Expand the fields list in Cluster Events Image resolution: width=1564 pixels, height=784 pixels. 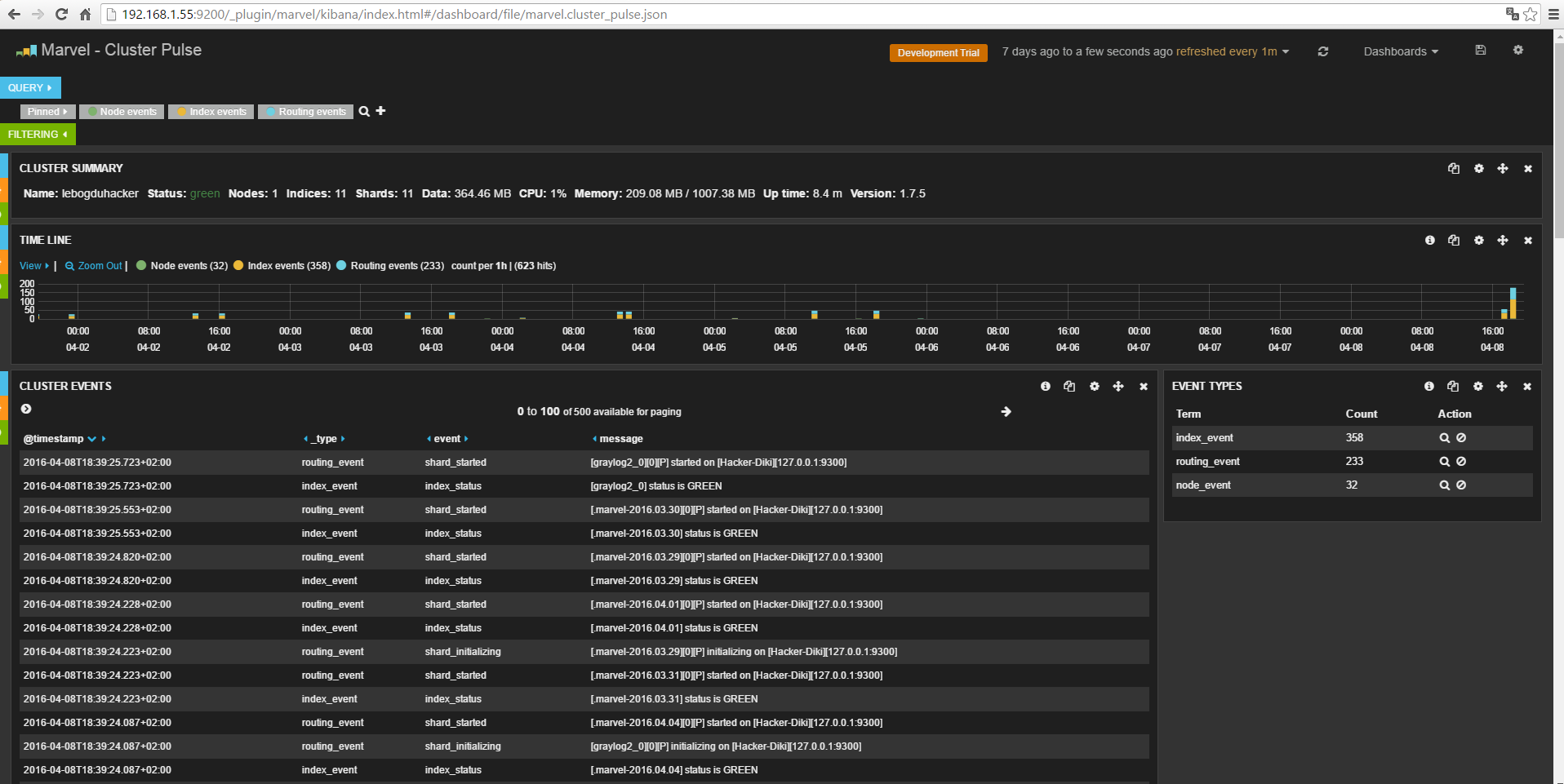coord(26,409)
